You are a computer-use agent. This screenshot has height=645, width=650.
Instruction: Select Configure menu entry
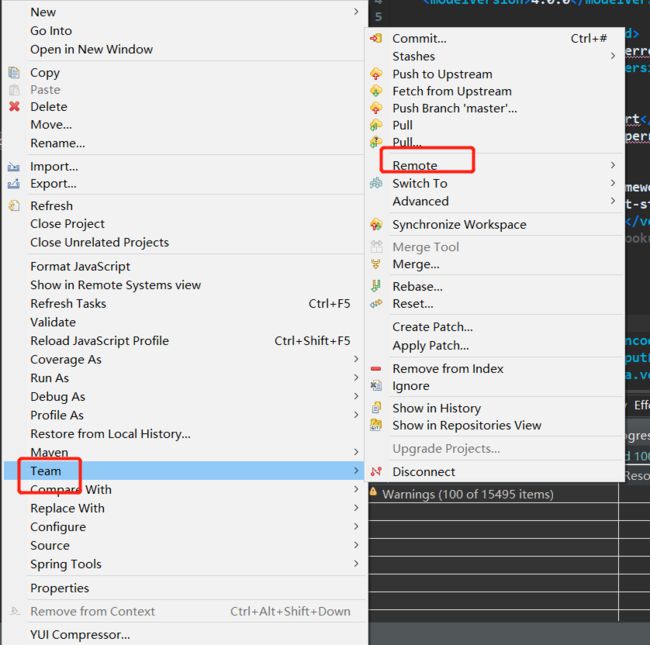click(x=58, y=527)
